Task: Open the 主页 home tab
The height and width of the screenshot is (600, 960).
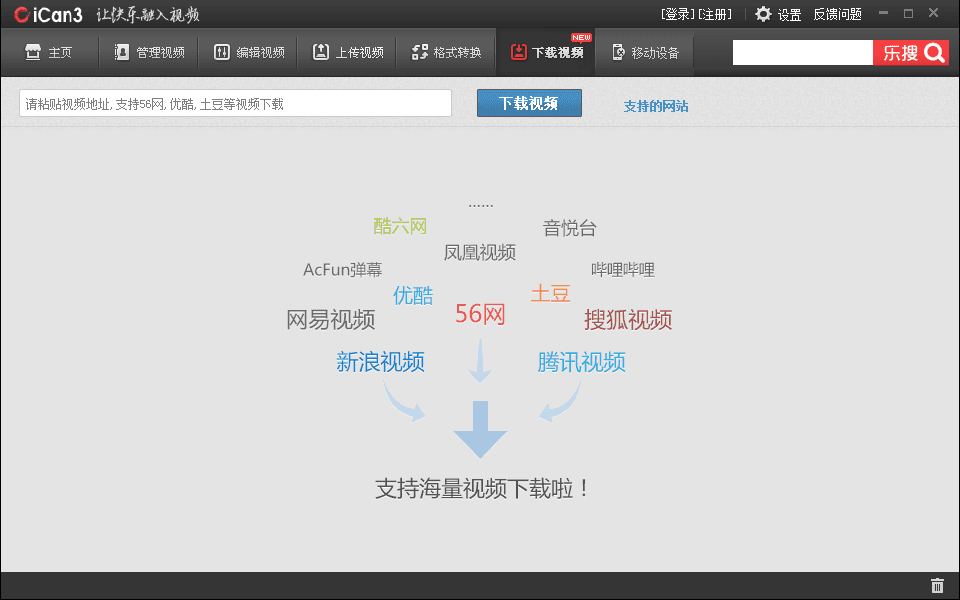Action: click(49, 53)
